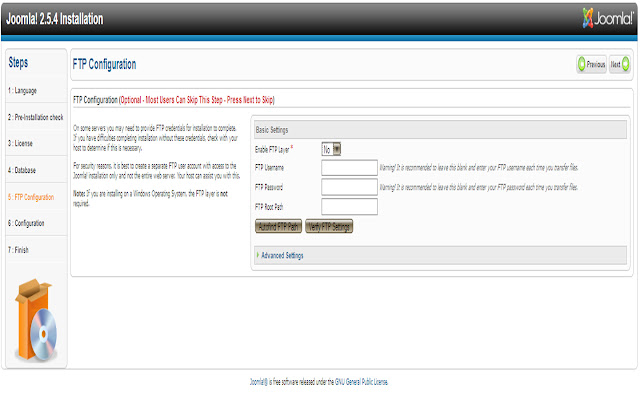
Task: Select step 3: License
Action: 20,143
